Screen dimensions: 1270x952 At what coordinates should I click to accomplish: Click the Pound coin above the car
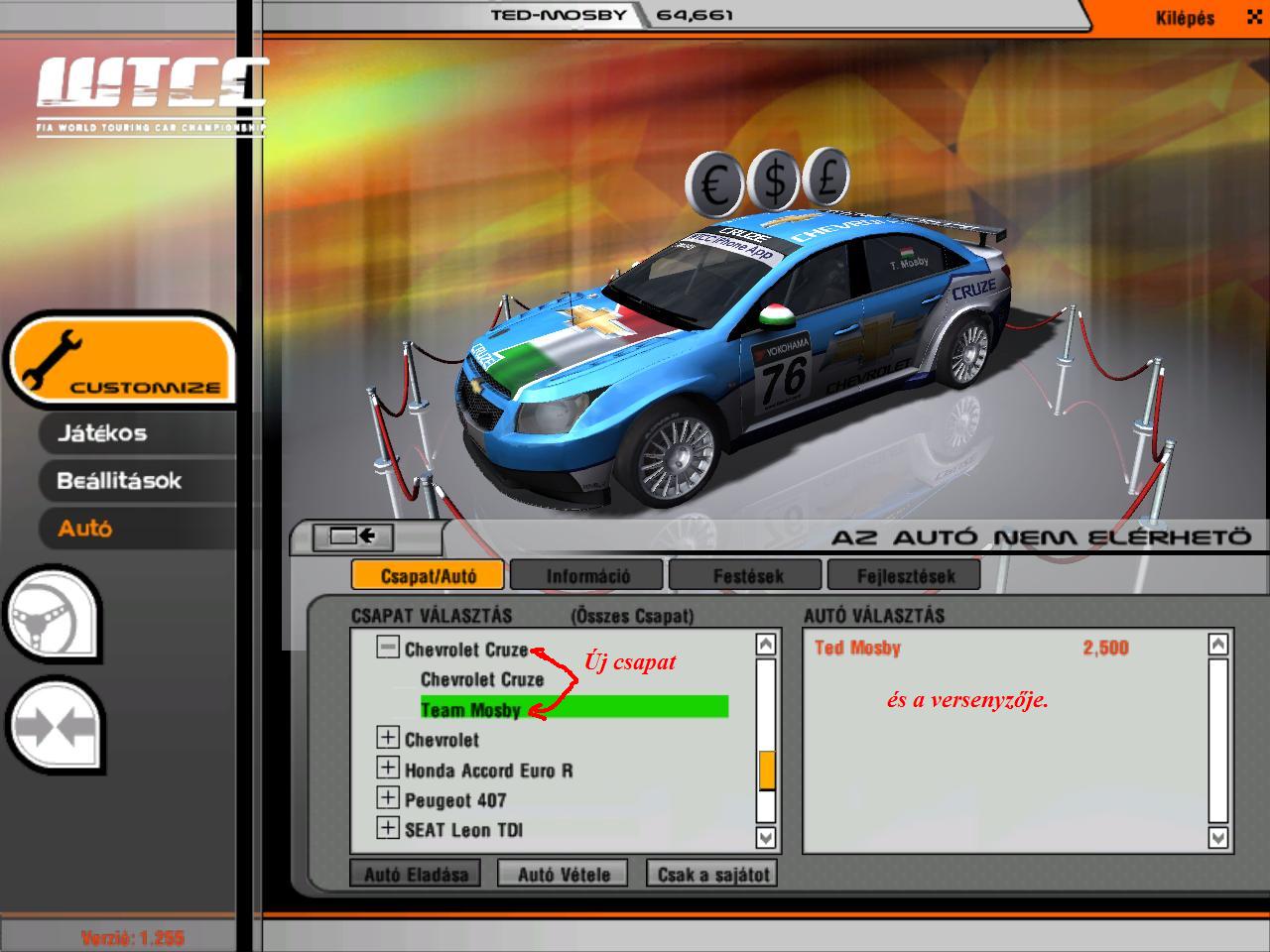826,177
